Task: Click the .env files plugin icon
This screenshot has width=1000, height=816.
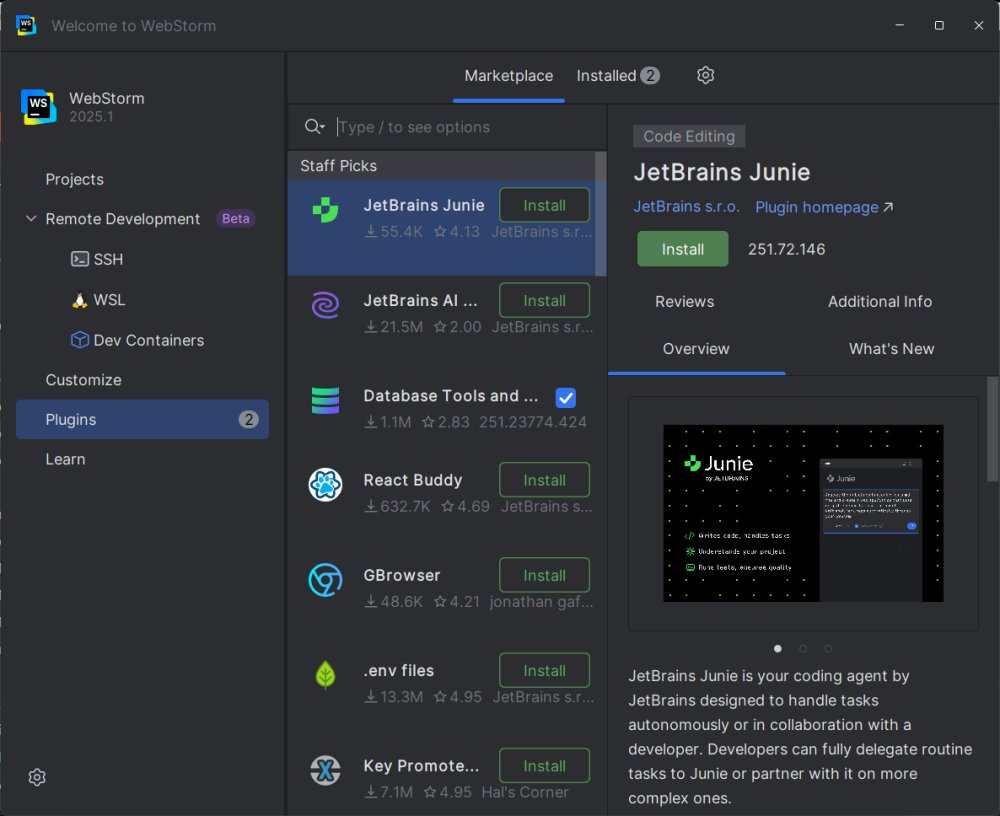Action: pos(325,674)
